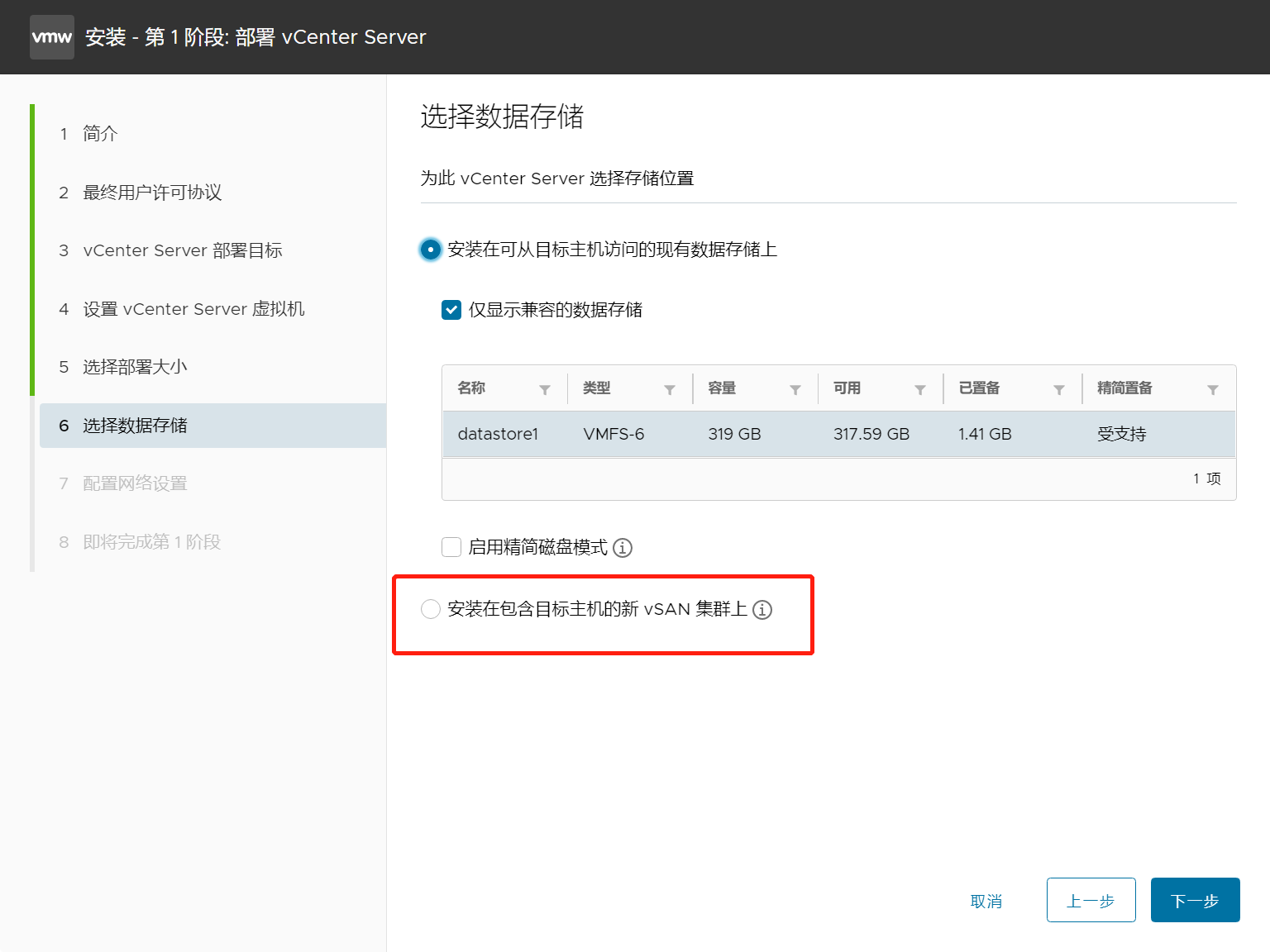Open filter icon on 名称 column

[x=545, y=389]
